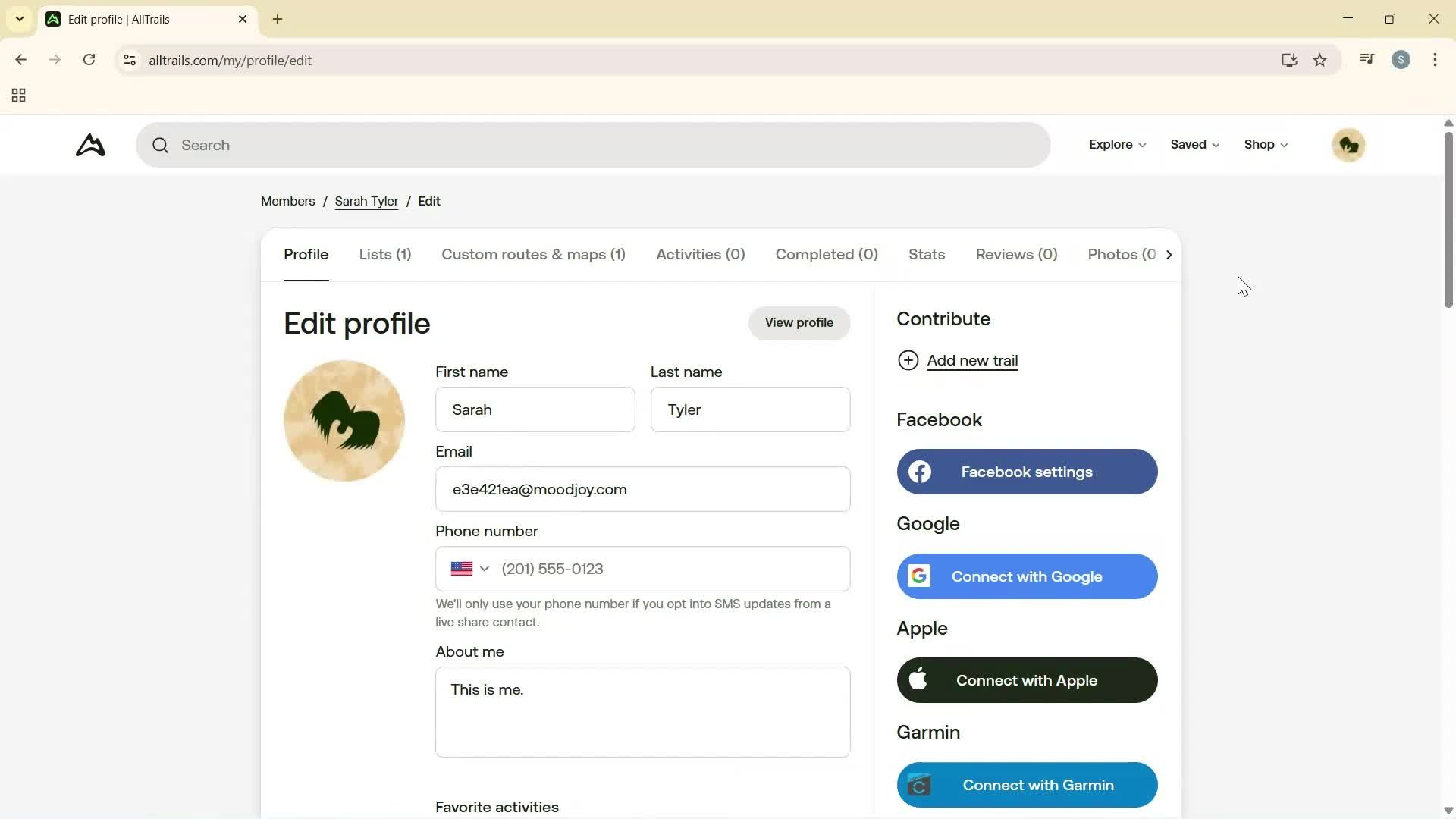Expand the Explore dropdown

(1116, 145)
